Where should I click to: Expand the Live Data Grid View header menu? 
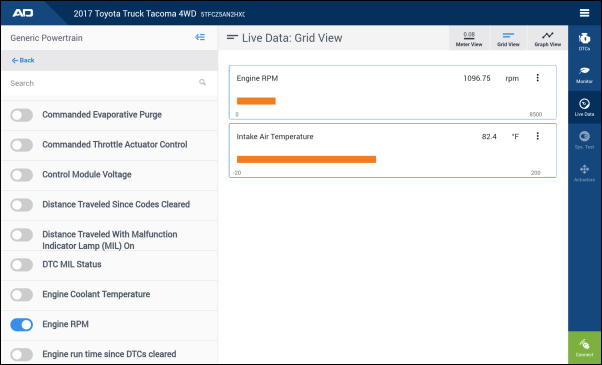[x=232, y=37]
